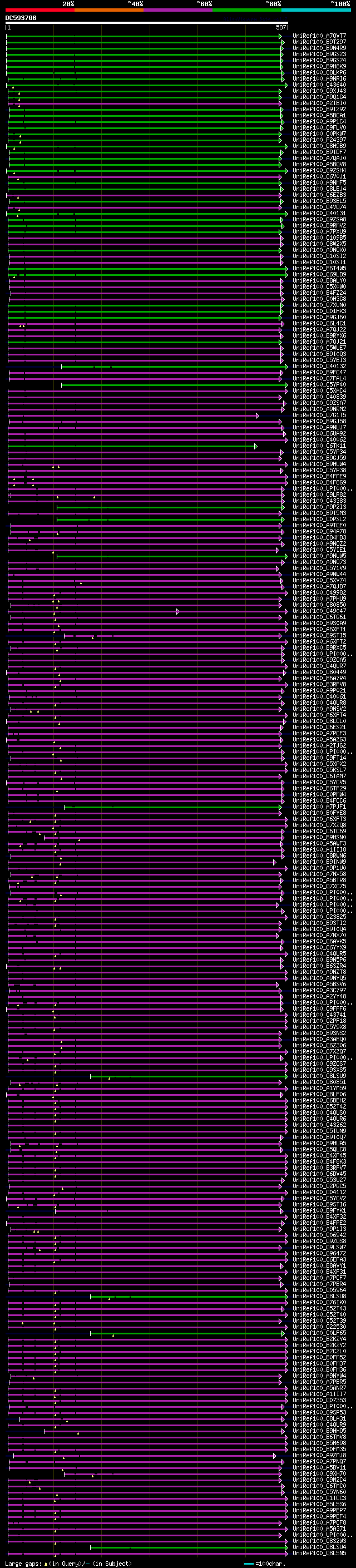Click the green alignment bar for UniRef100_A7QVT7
The image size is (356, 1568).
pyautogui.click(x=144, y=37)
